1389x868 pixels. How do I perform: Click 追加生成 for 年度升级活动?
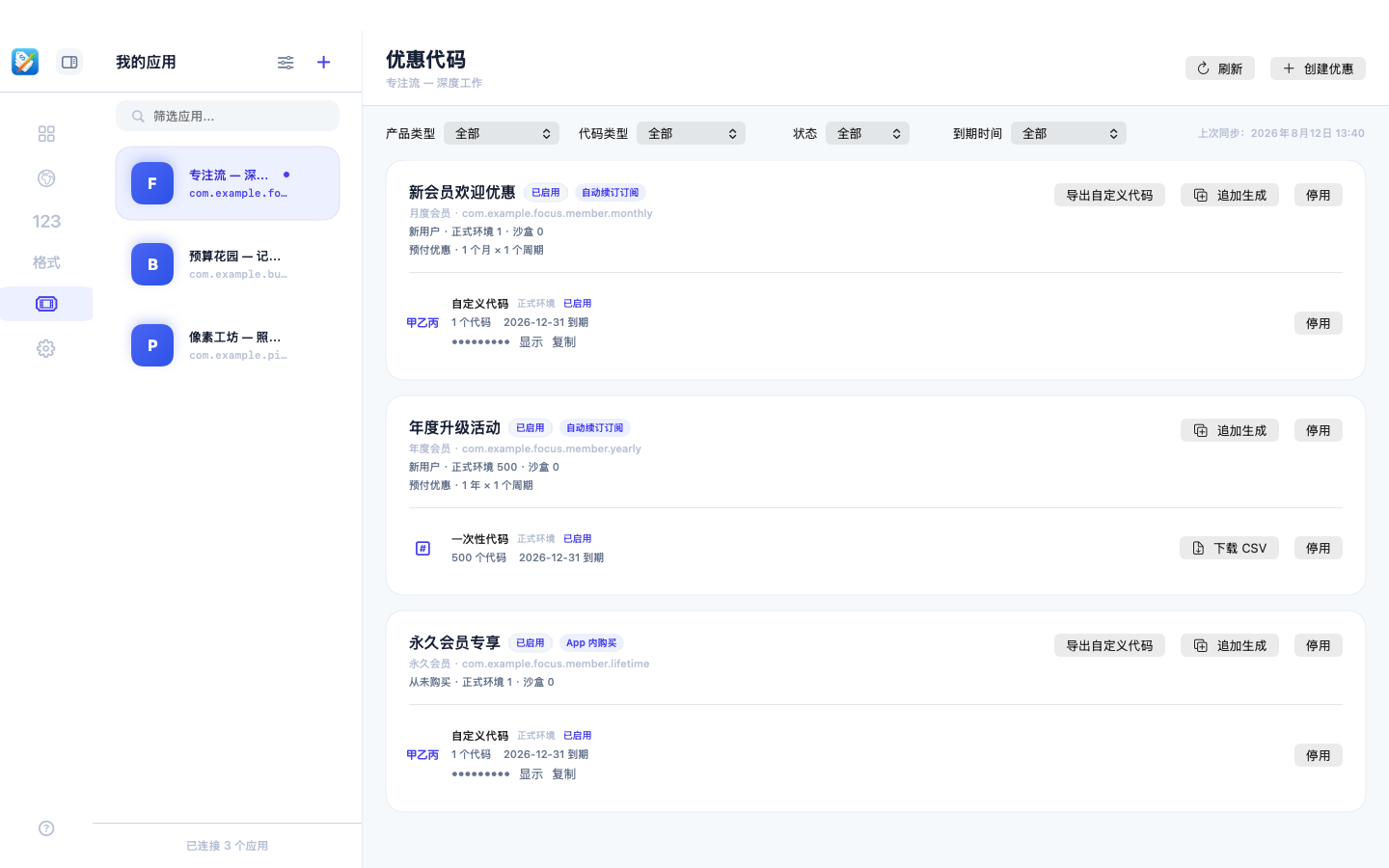point(1230,430)
